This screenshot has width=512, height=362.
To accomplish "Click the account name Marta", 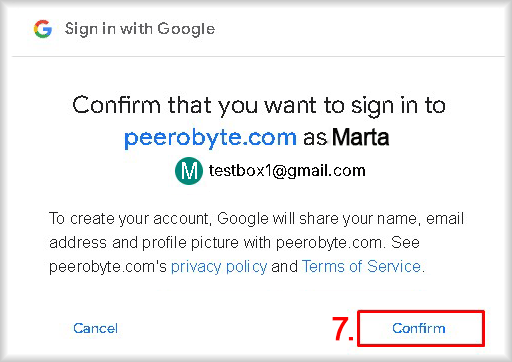I will click(361, 137).
